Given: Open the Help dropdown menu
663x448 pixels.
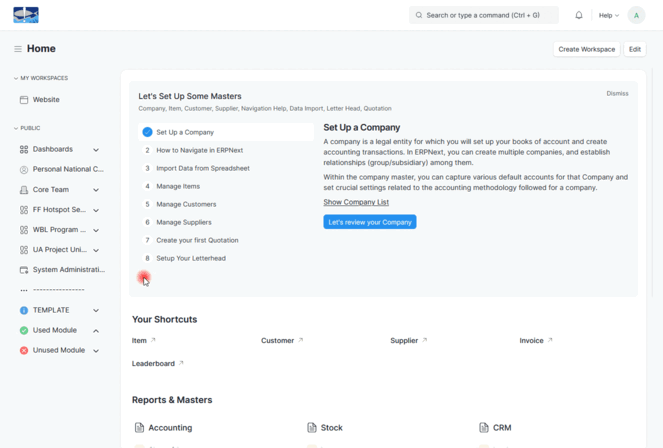Looking at the screenshot, I should [x=608, y=15].
